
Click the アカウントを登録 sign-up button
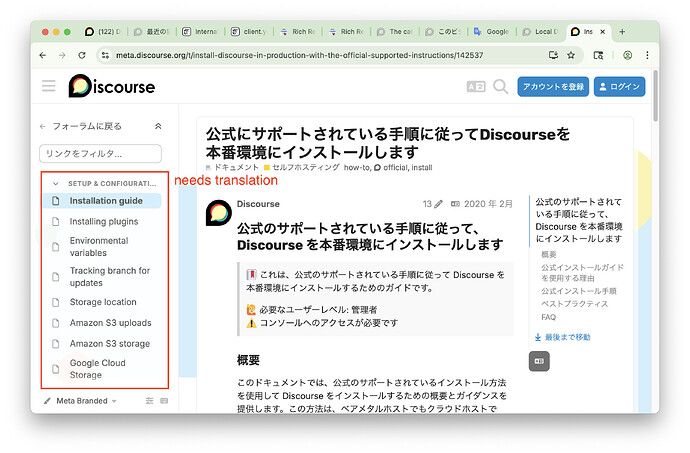[x=553, y=87]
